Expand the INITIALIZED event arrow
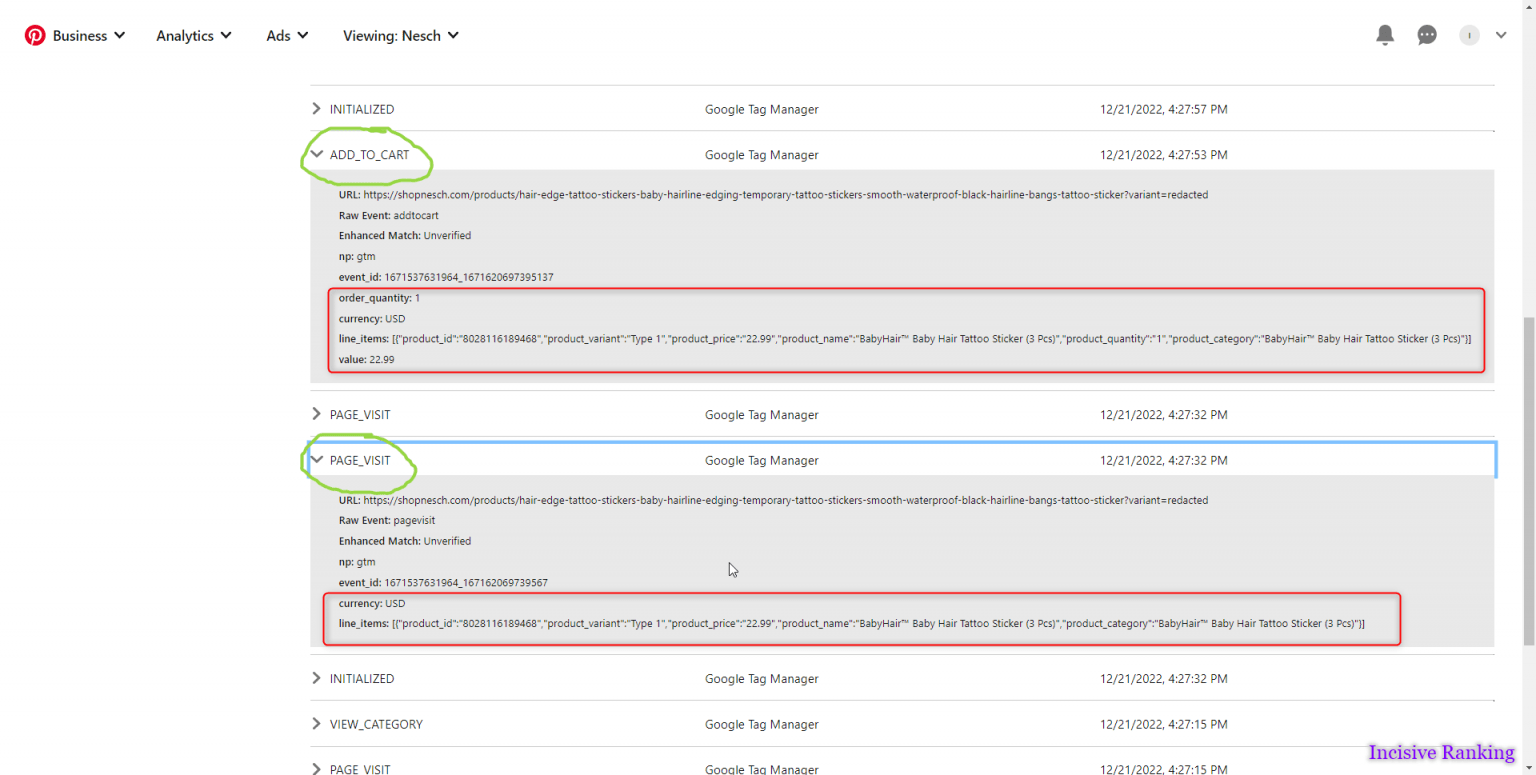Screen dimensions: 1536x775 (316, 109)
